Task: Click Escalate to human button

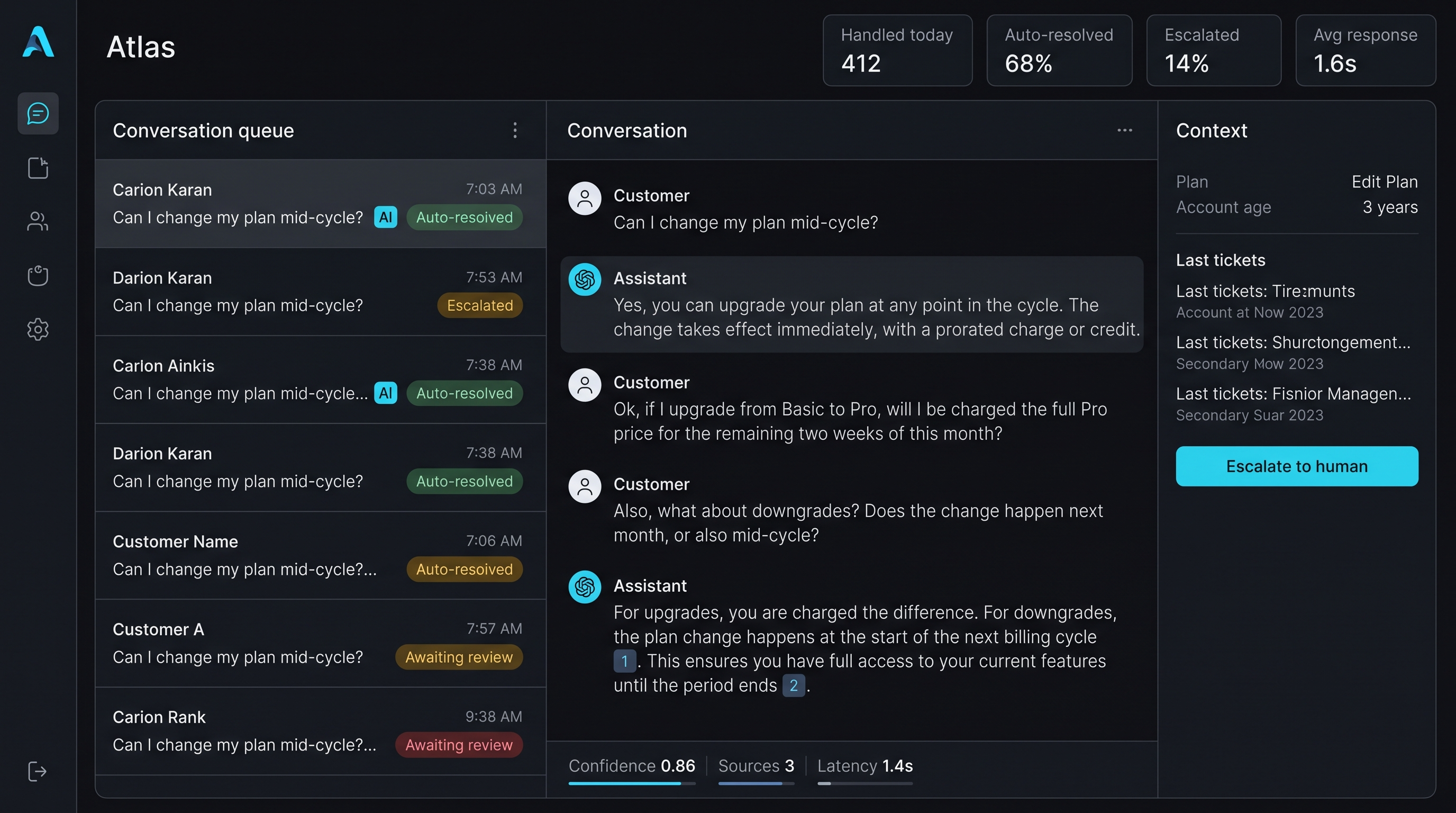Action: click(x=1297, y=466)
